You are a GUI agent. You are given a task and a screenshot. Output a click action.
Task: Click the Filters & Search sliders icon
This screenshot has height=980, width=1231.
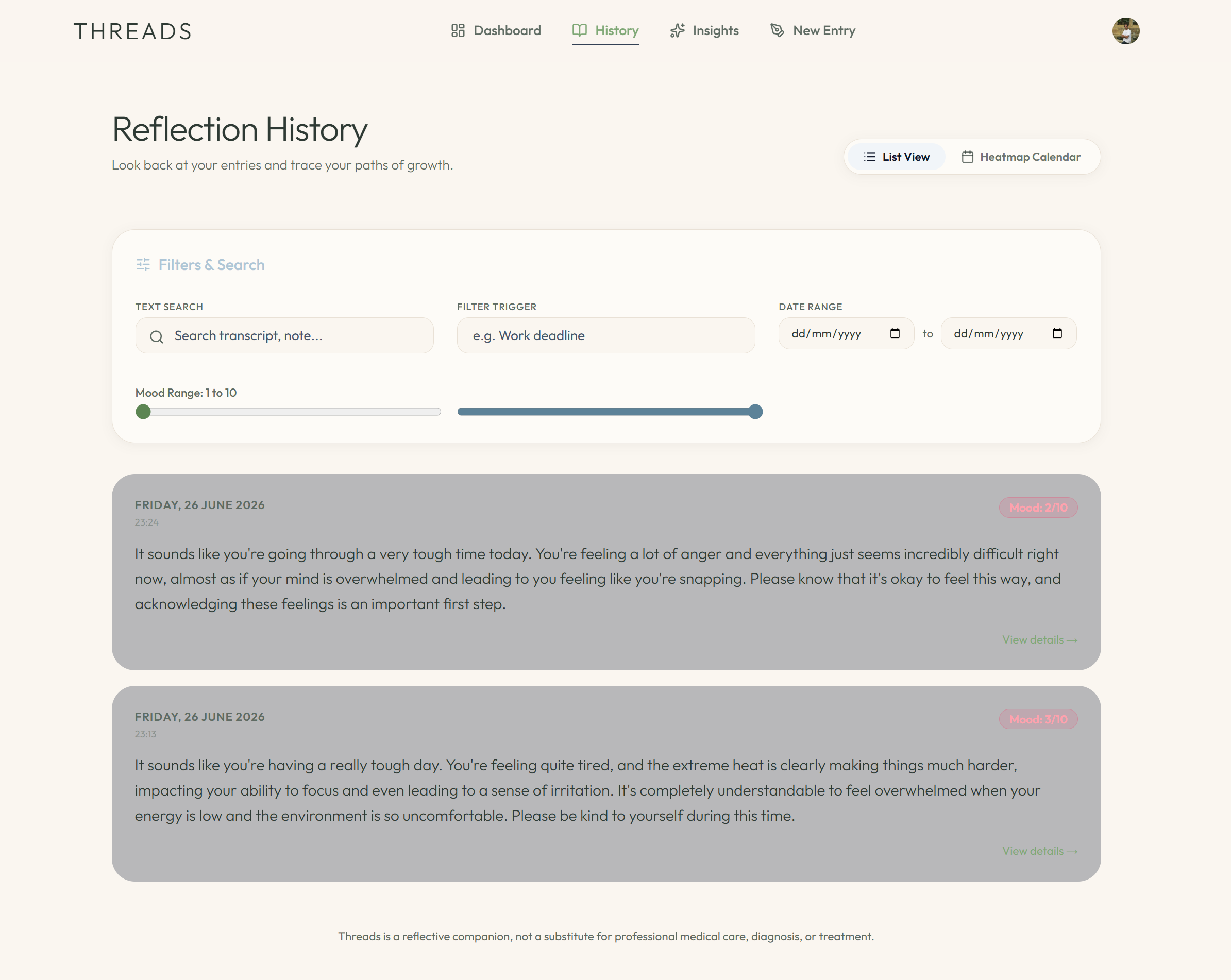[x=143, y=264]
